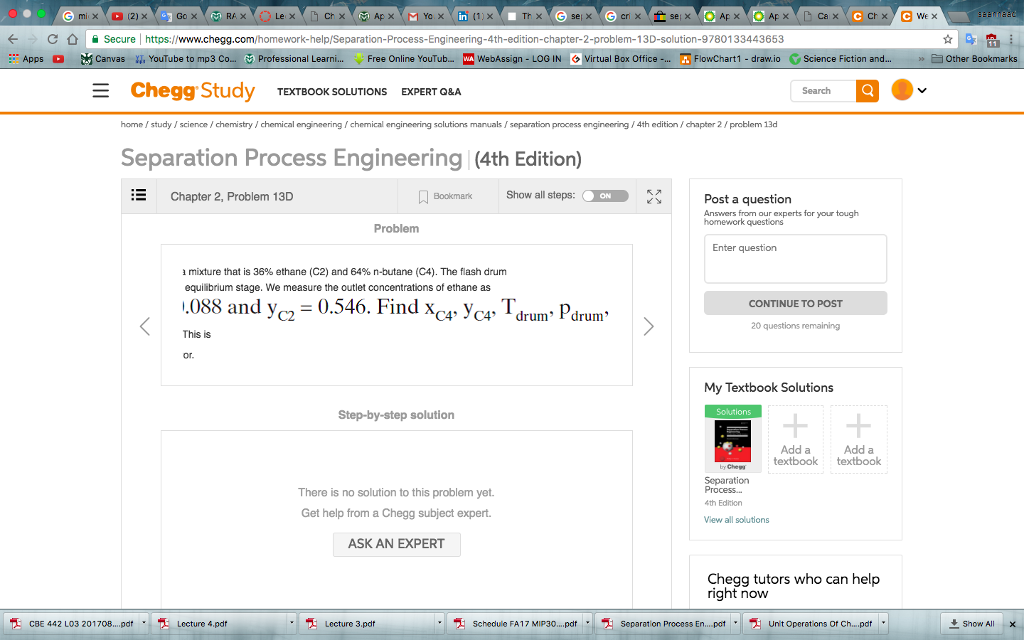This screenshot has width=1024, height=640.
Task: Open View all solutions link
Action: pyautogui.click(x=736, y=519)
